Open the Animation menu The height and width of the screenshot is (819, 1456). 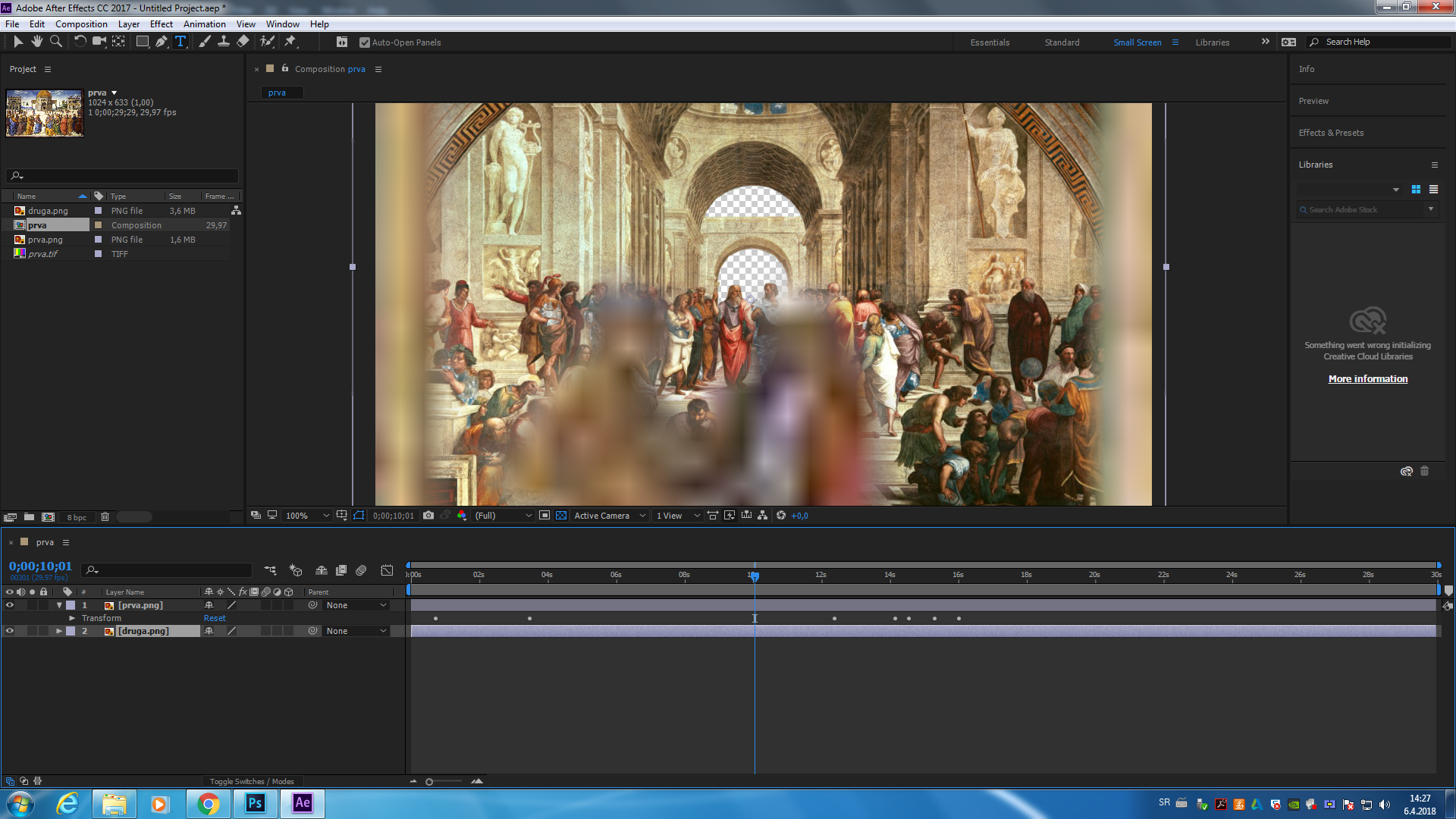click(x=205, y=24)
